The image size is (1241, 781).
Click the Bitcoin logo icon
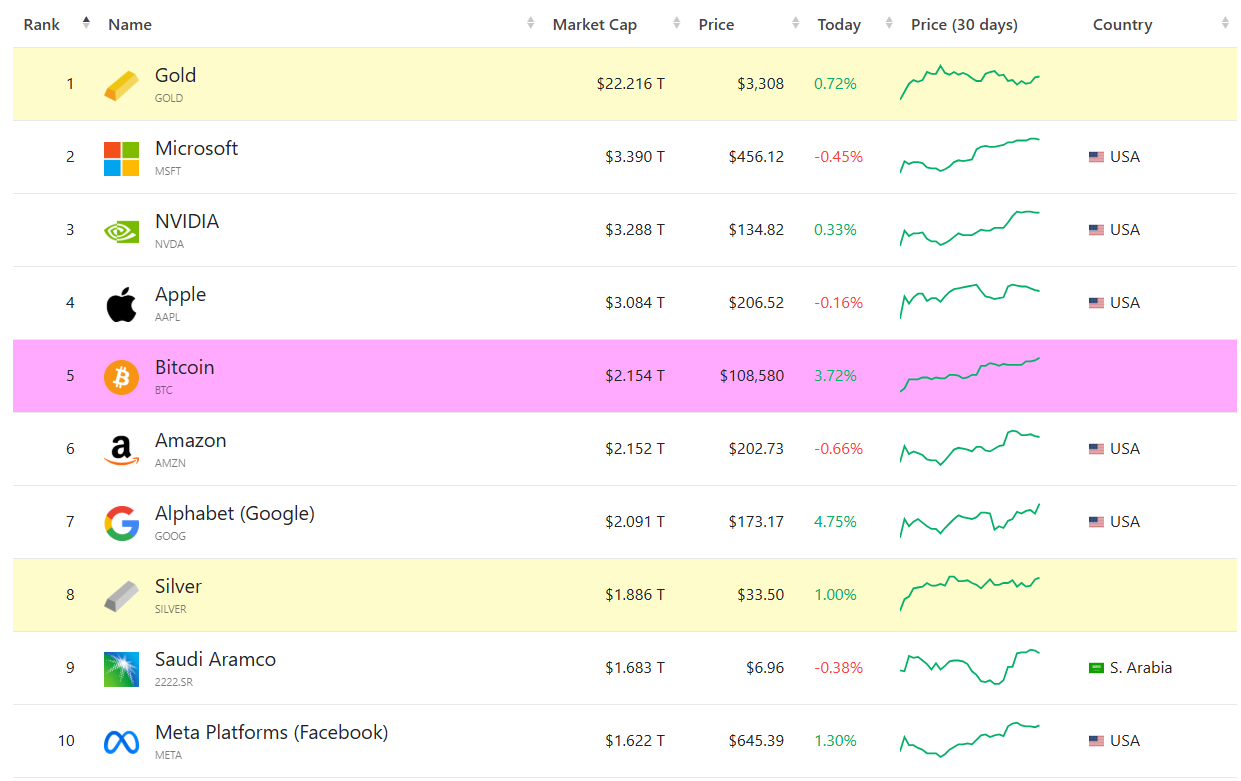click(x=121, y=377)
